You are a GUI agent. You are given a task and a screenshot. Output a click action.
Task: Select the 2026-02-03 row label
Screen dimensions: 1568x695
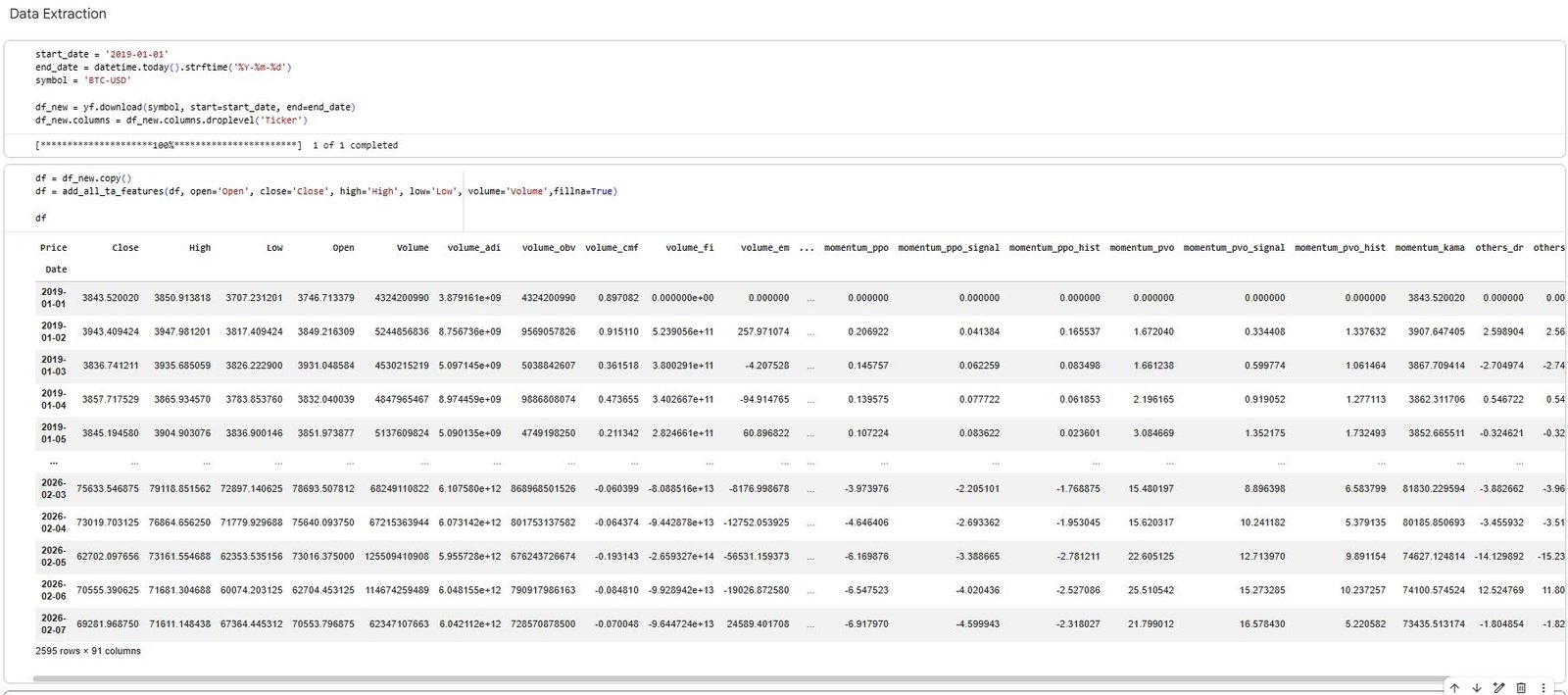pyautogui.click(x=54, y=489)
